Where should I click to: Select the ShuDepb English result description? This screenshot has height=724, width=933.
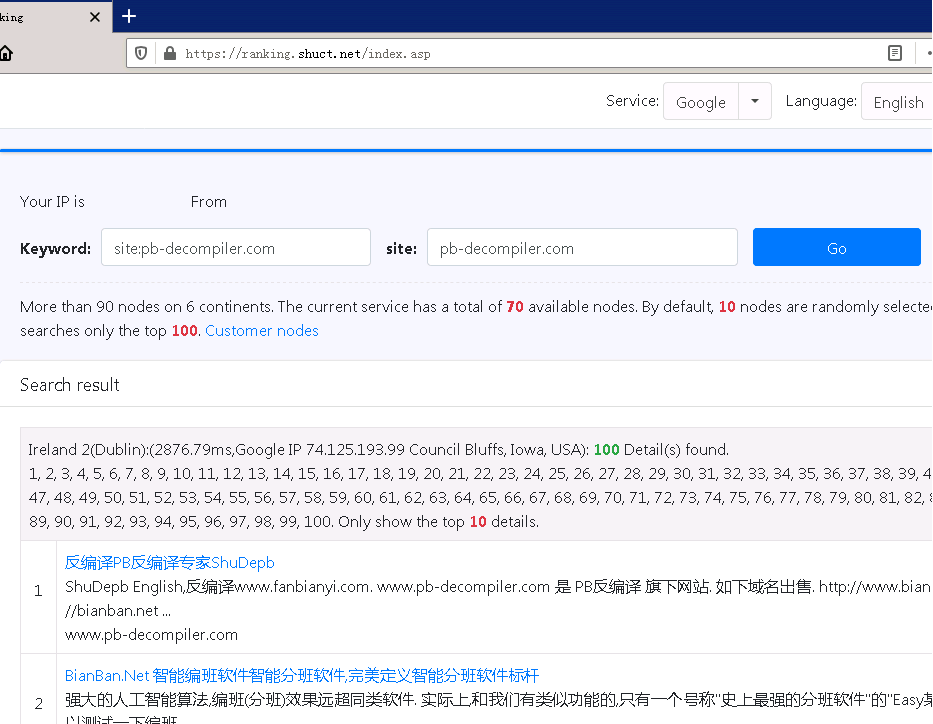point(497,598)
